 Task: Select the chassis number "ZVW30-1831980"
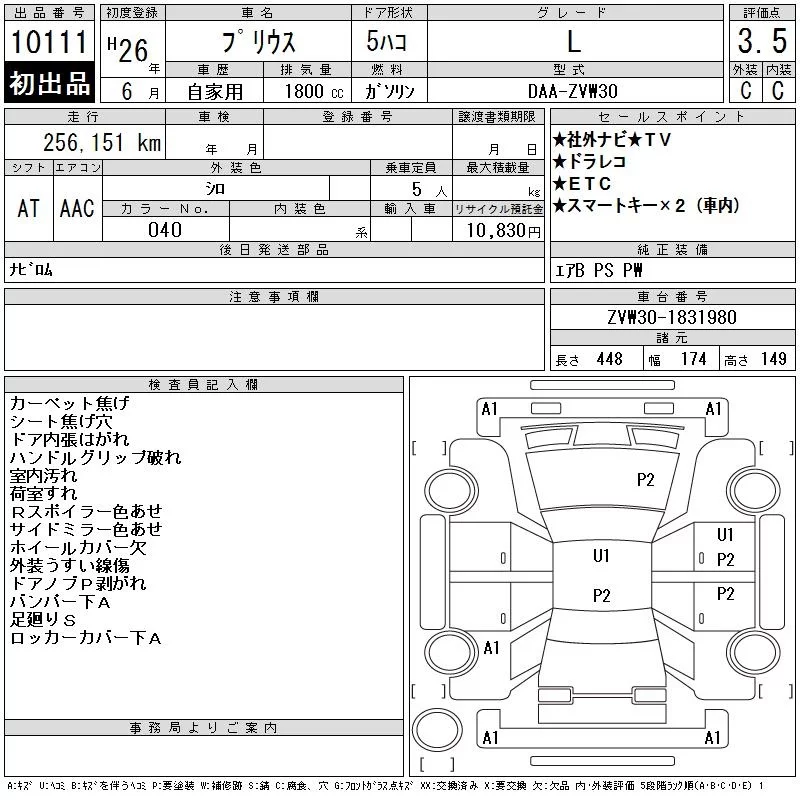point(672,317)
